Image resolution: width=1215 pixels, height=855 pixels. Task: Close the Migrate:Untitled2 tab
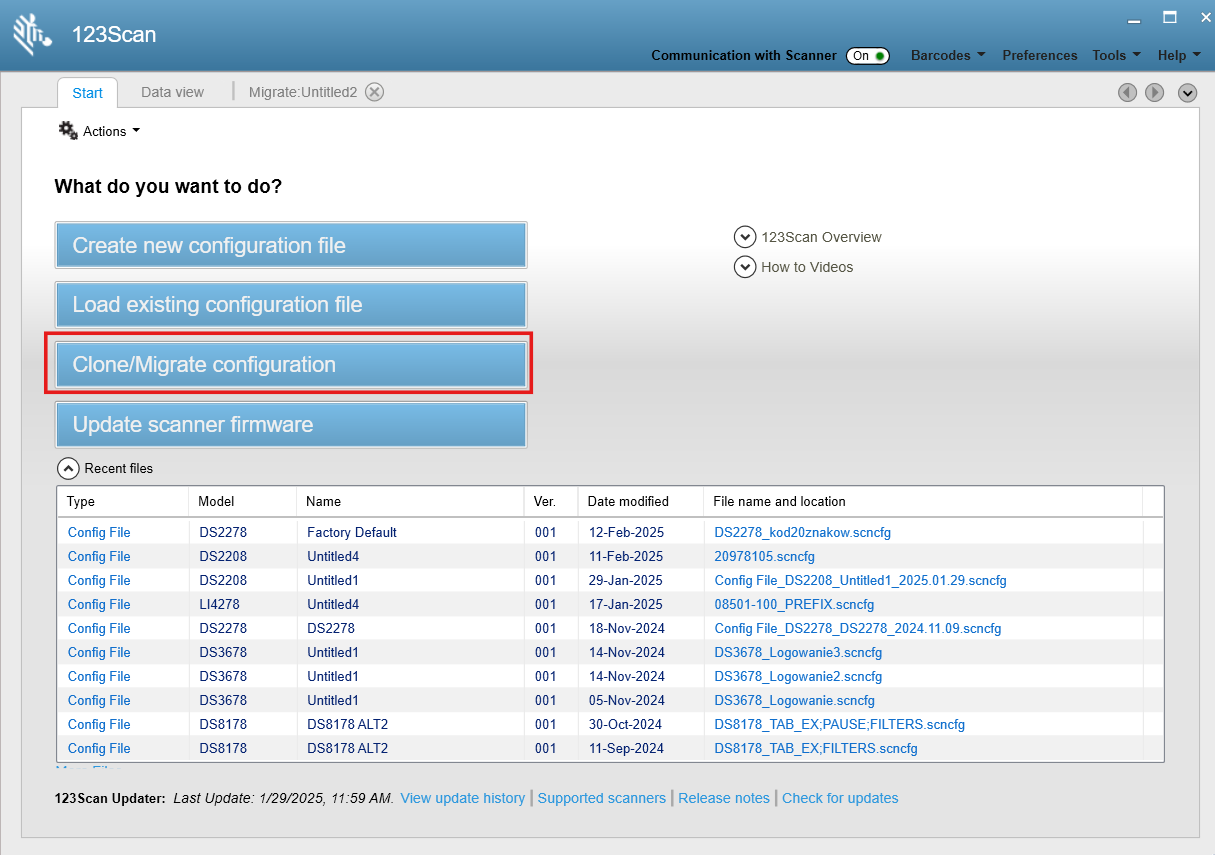click(374, 92)
